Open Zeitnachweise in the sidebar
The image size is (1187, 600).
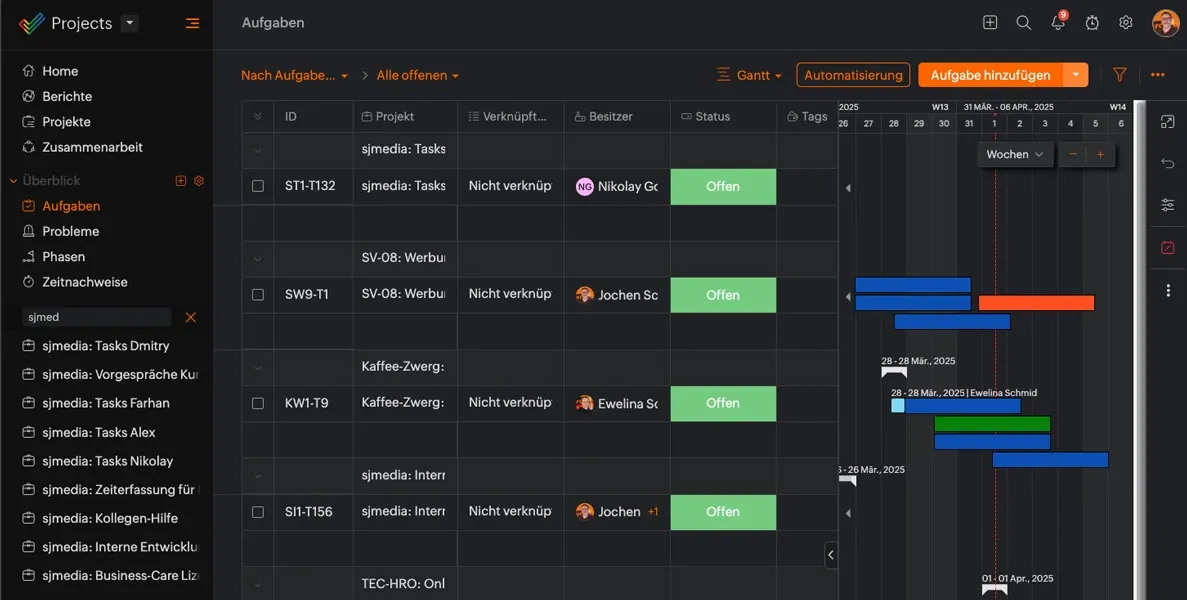[x=85, y=282]
